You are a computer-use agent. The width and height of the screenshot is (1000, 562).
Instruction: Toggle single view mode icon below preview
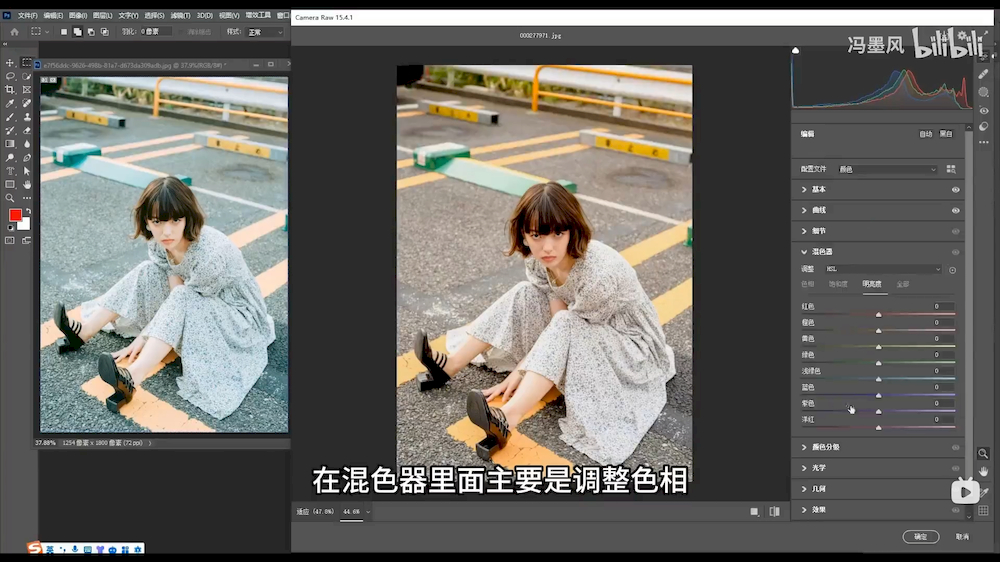[x=754, y=512]
